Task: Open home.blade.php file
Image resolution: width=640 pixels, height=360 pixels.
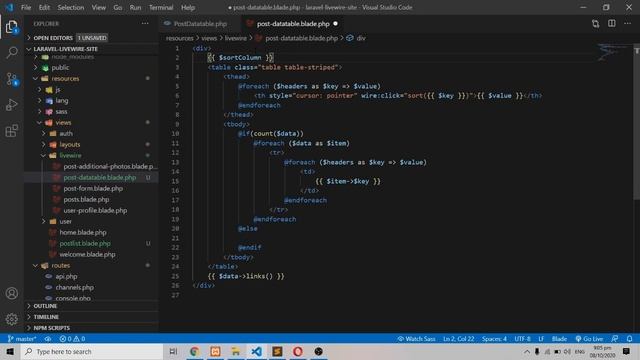Action: click(83, 232)
